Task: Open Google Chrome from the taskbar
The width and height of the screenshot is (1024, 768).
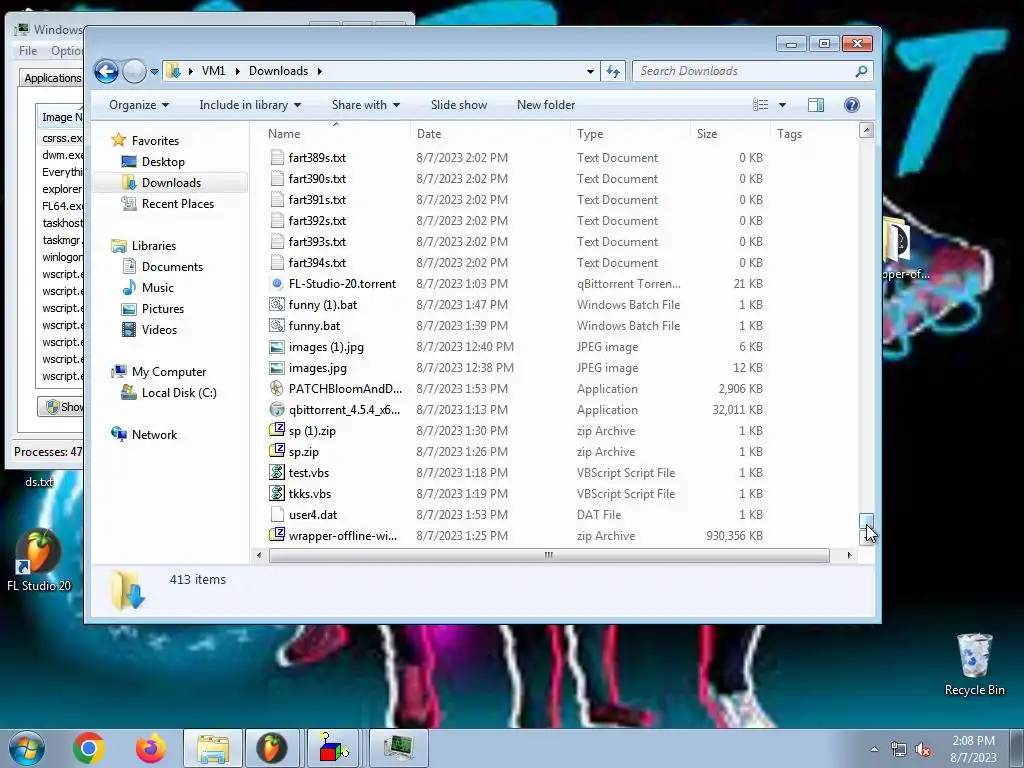Action: [x=89, y=748]
